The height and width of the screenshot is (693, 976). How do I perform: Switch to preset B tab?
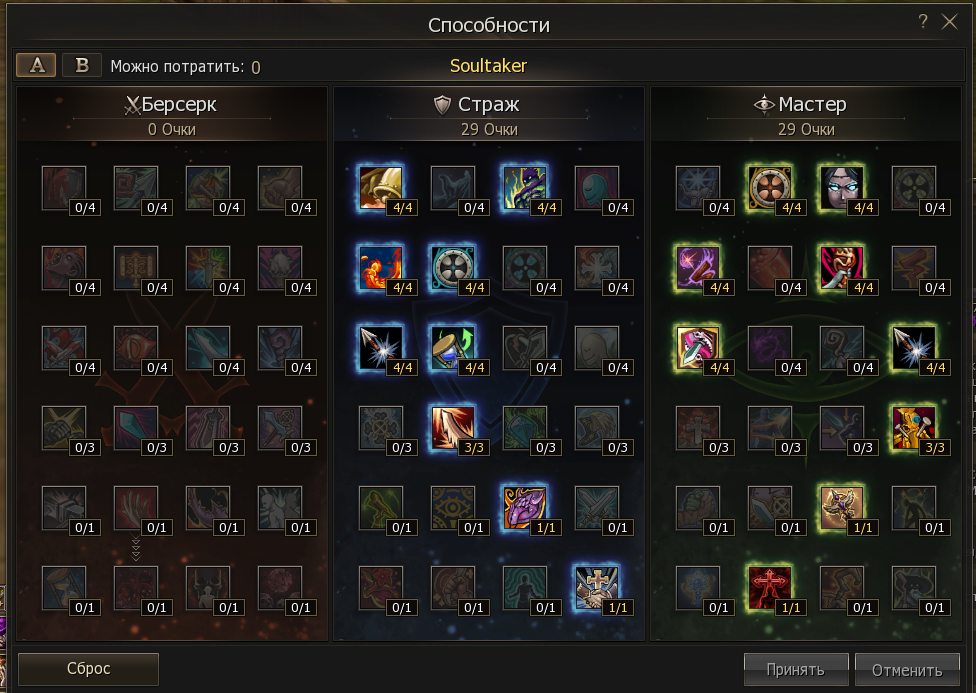tap(82, 65)
